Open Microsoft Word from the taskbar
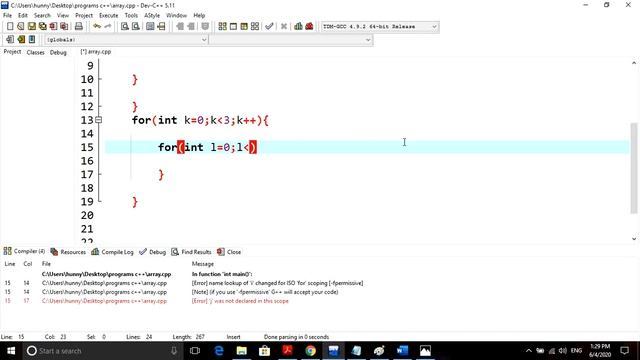Image resolution: width=640 pixels, height=360 pixels. pyautogui.click(x=402, y=351)
